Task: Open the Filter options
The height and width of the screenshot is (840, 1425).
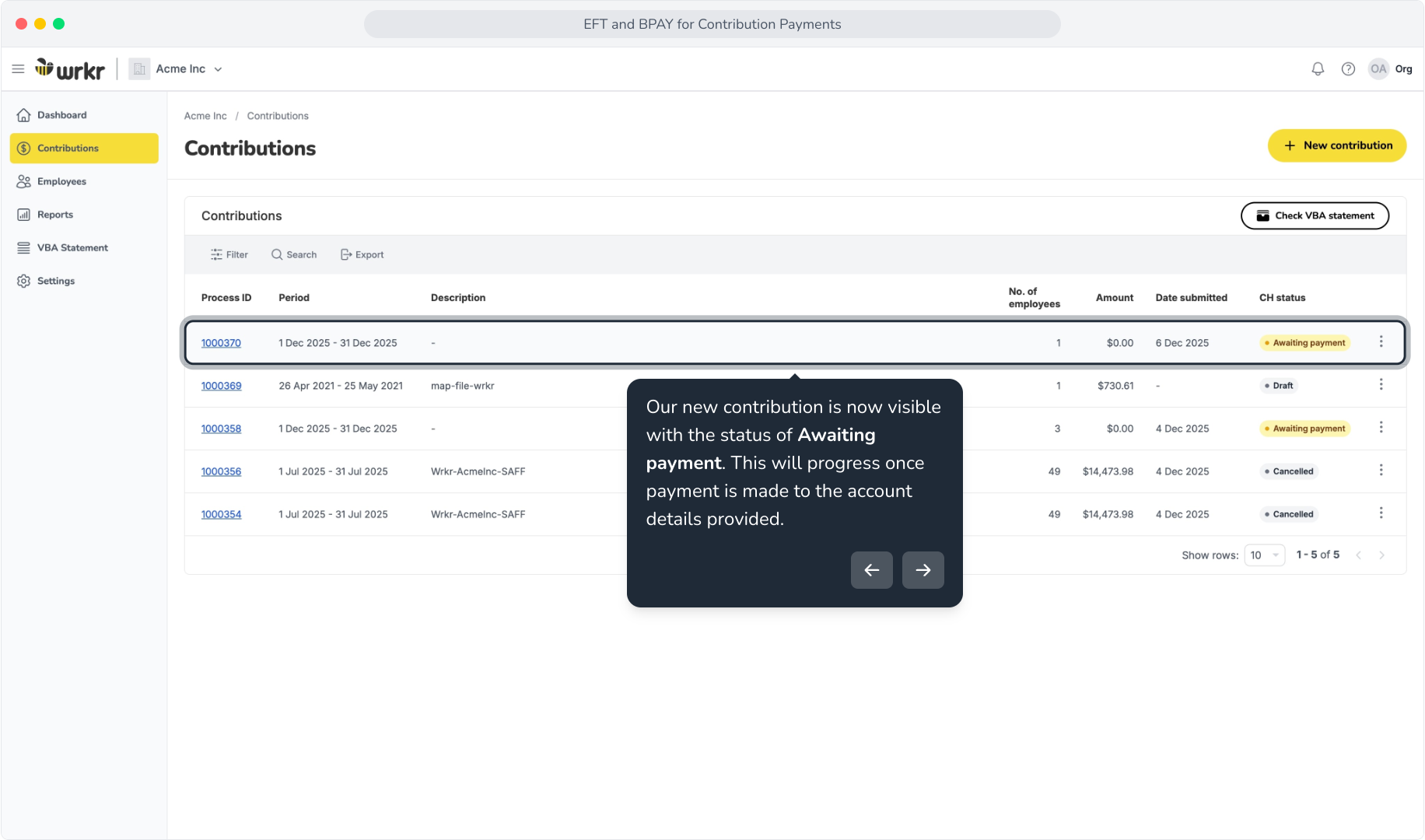Action: click(229, 255)
